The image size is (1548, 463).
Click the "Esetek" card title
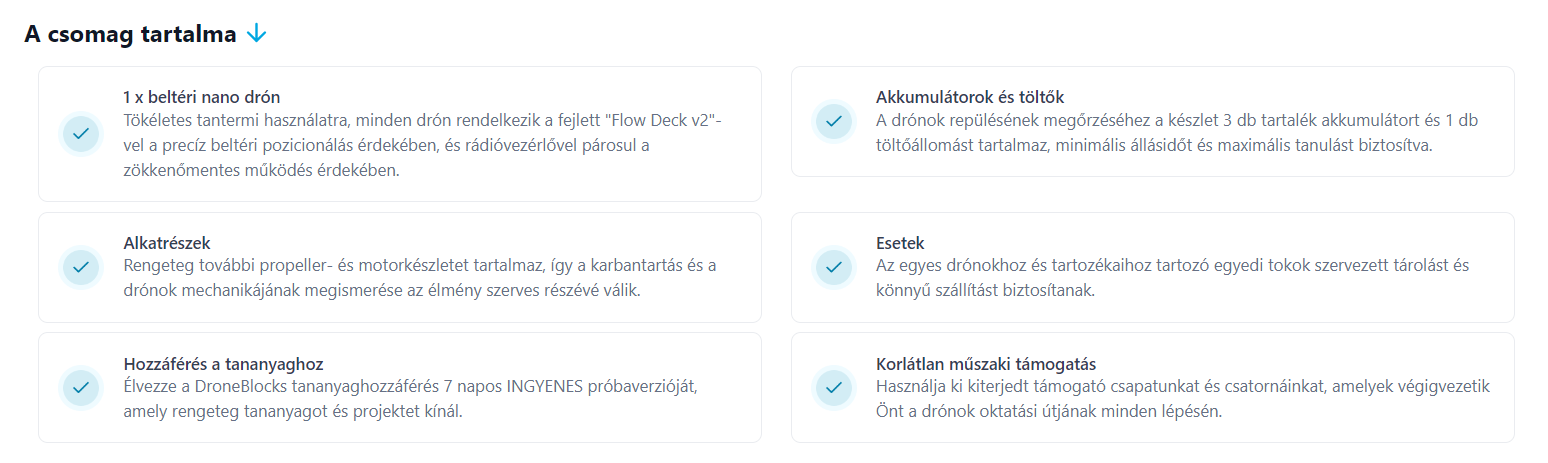click(x=900, y=243)
